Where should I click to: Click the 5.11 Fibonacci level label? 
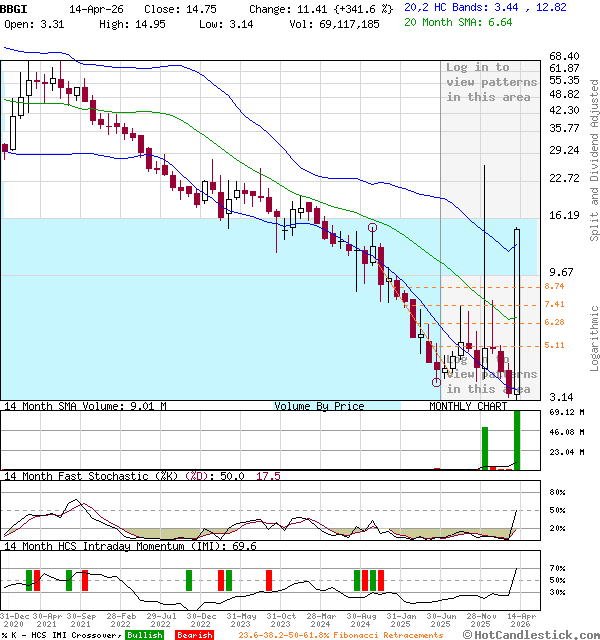tap(554, 345)
